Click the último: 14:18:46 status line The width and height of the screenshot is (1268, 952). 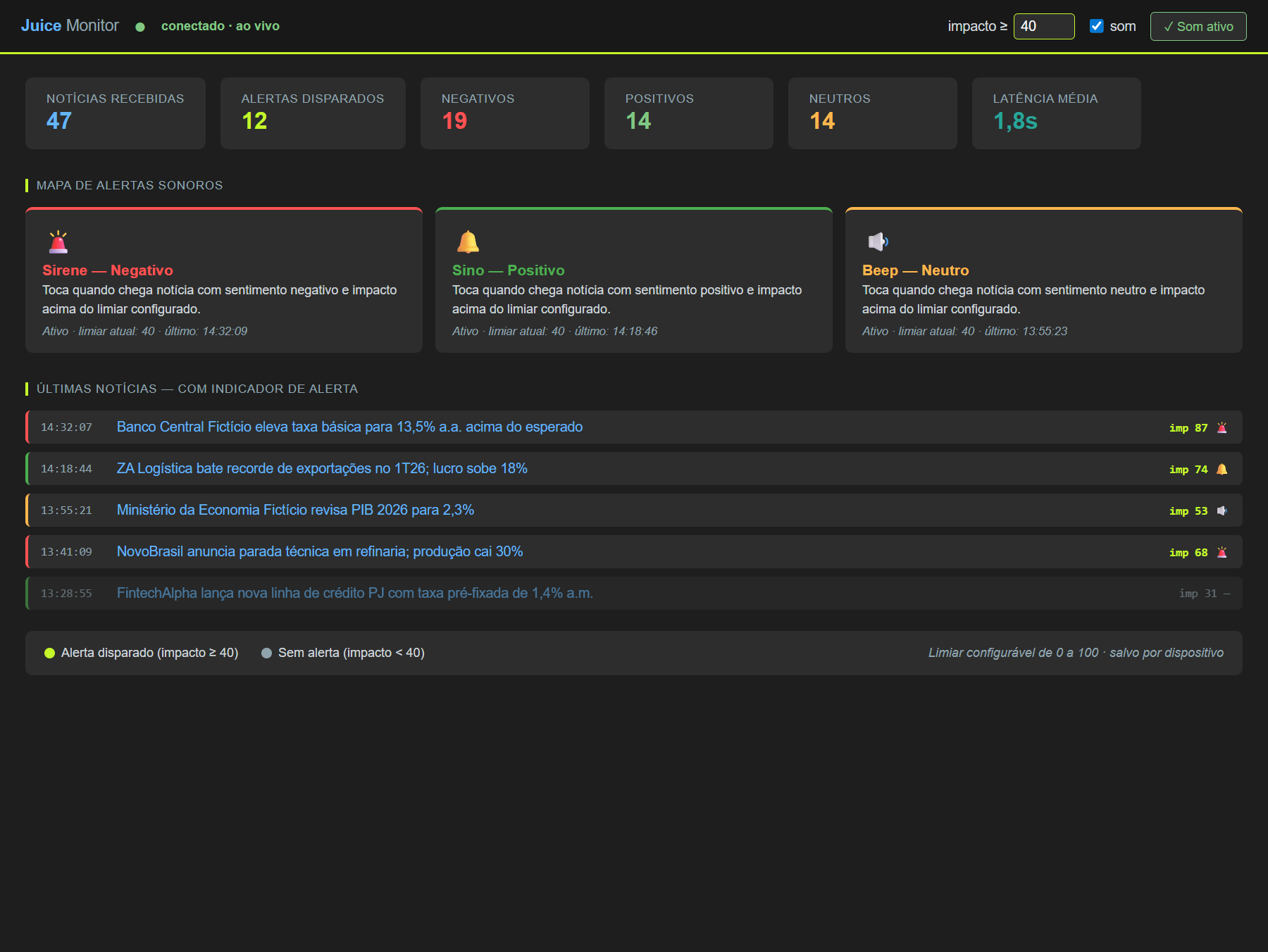coord(555,331)
